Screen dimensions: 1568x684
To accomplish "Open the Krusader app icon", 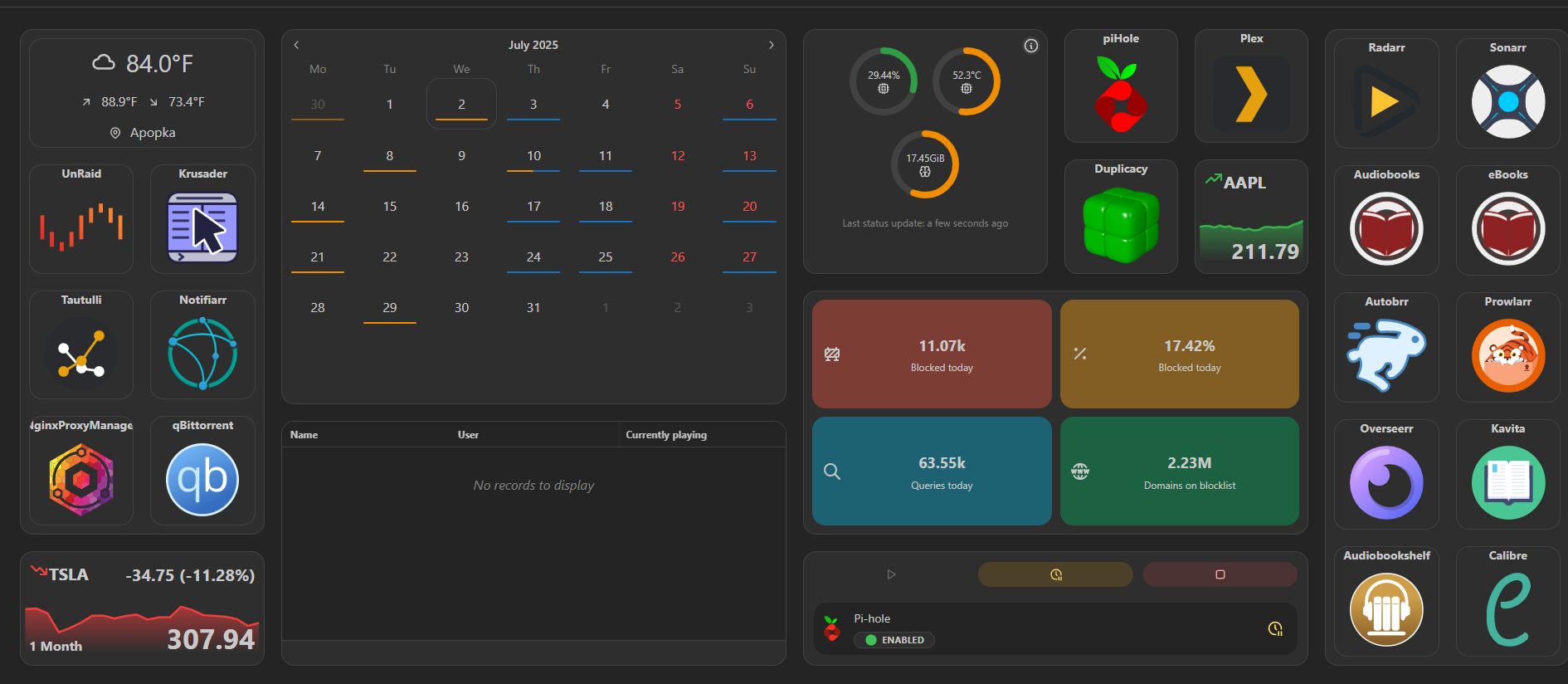I will [202, 227].
